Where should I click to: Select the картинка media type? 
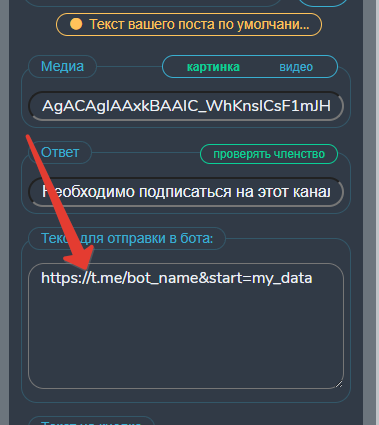tap(213, 67)
